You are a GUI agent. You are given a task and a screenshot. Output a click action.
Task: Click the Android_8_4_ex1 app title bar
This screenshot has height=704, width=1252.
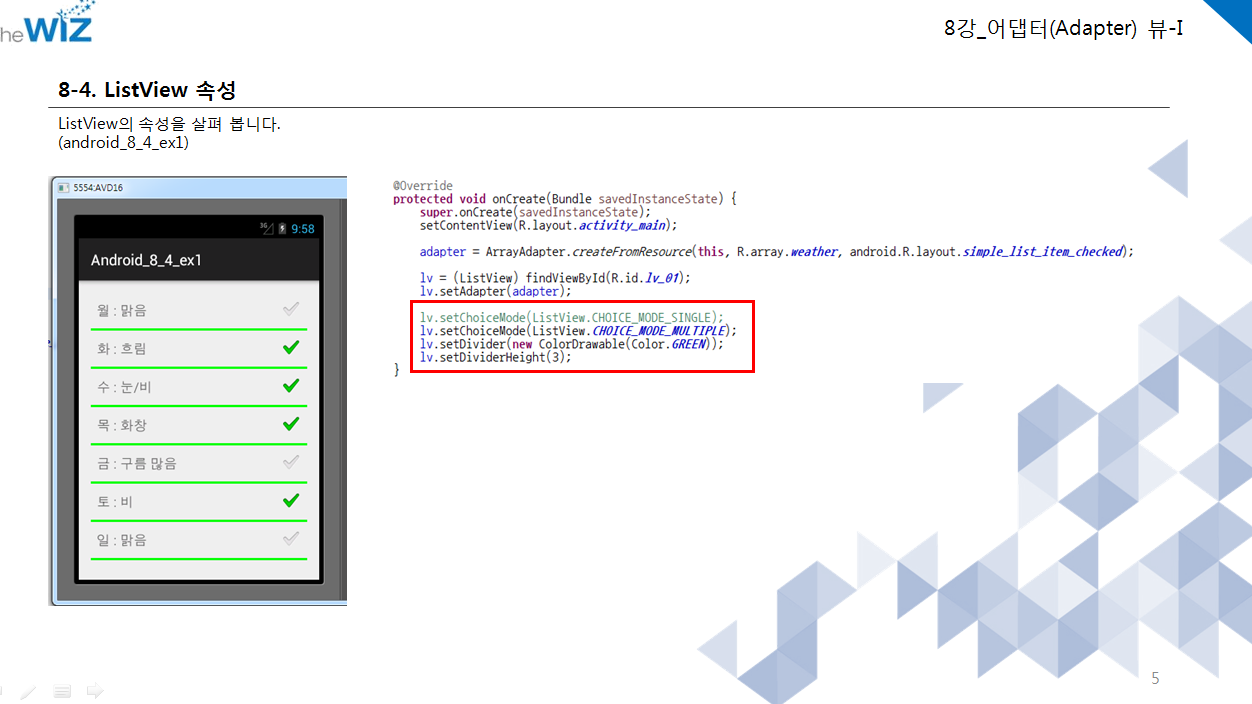198,260
